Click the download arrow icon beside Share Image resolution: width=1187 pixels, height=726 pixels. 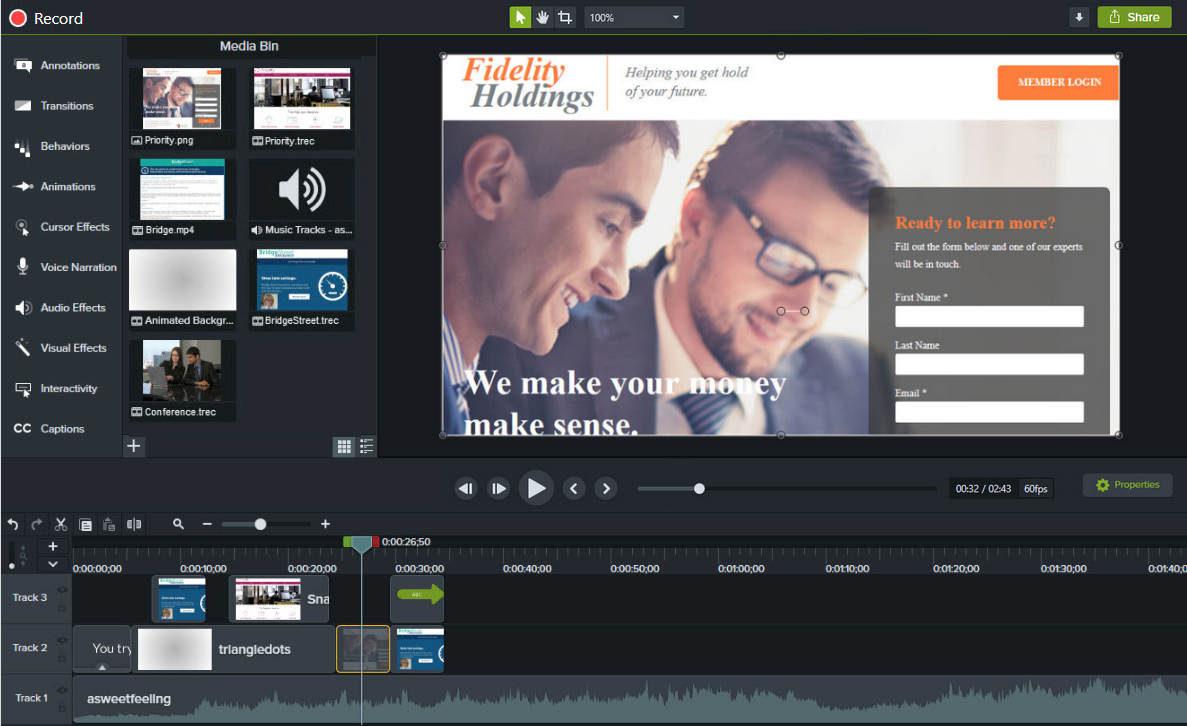(x=1079, y=17)
